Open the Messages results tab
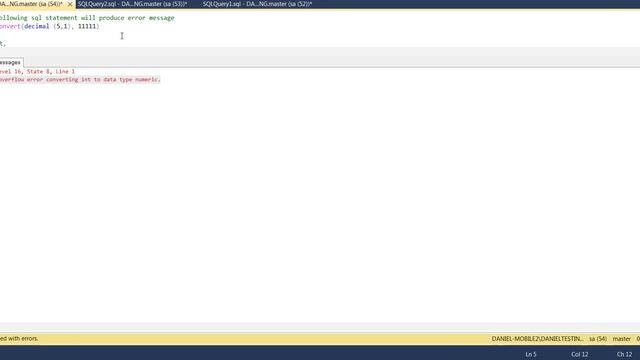640x360 pixels. [10, 62]
